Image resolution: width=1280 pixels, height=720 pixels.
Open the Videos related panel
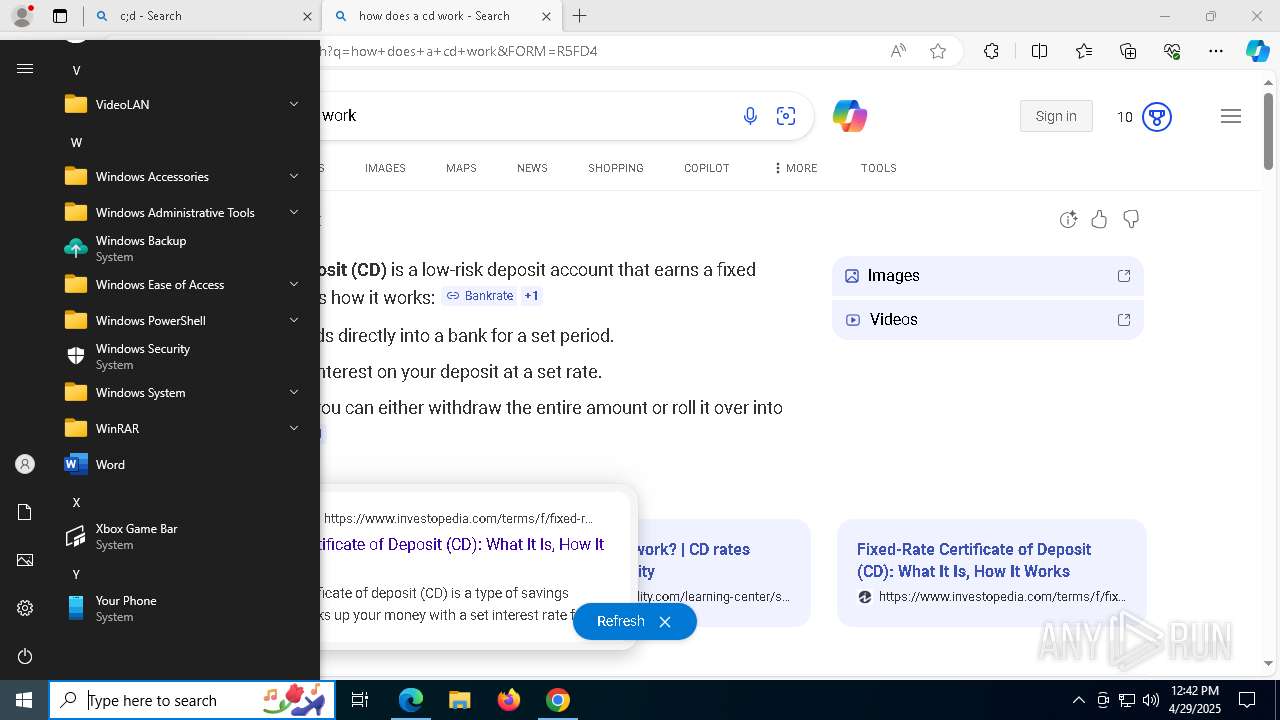(x=988, y=319)
